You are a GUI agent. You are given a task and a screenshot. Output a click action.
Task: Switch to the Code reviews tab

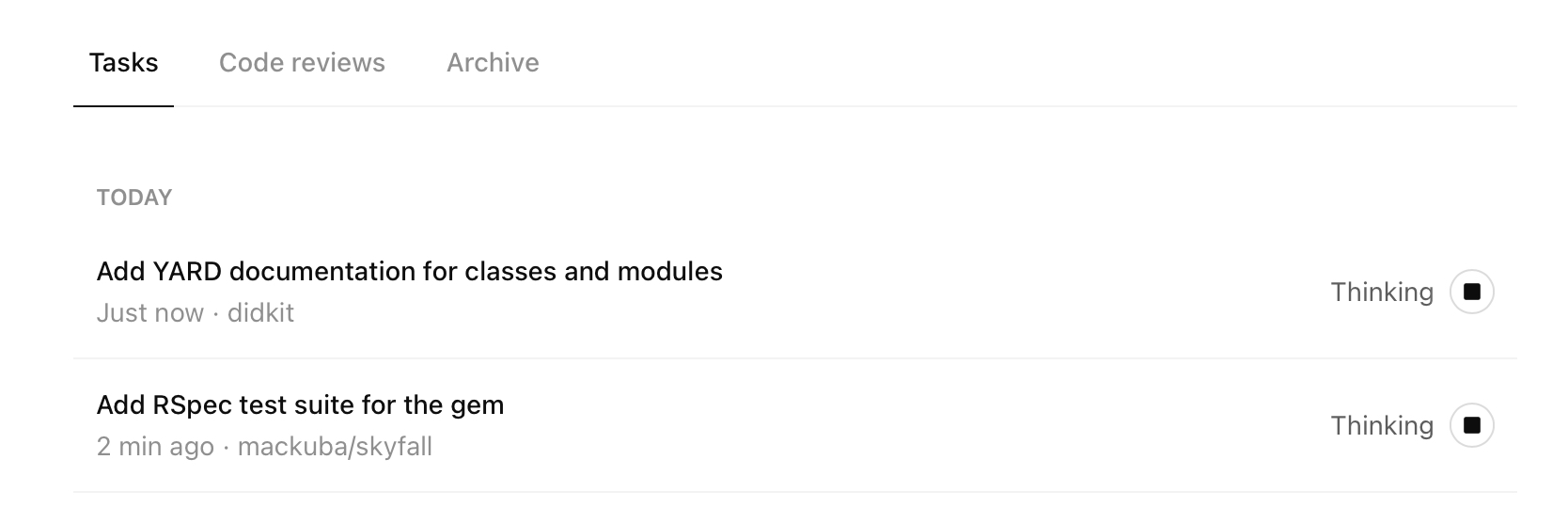coord(302,62)
